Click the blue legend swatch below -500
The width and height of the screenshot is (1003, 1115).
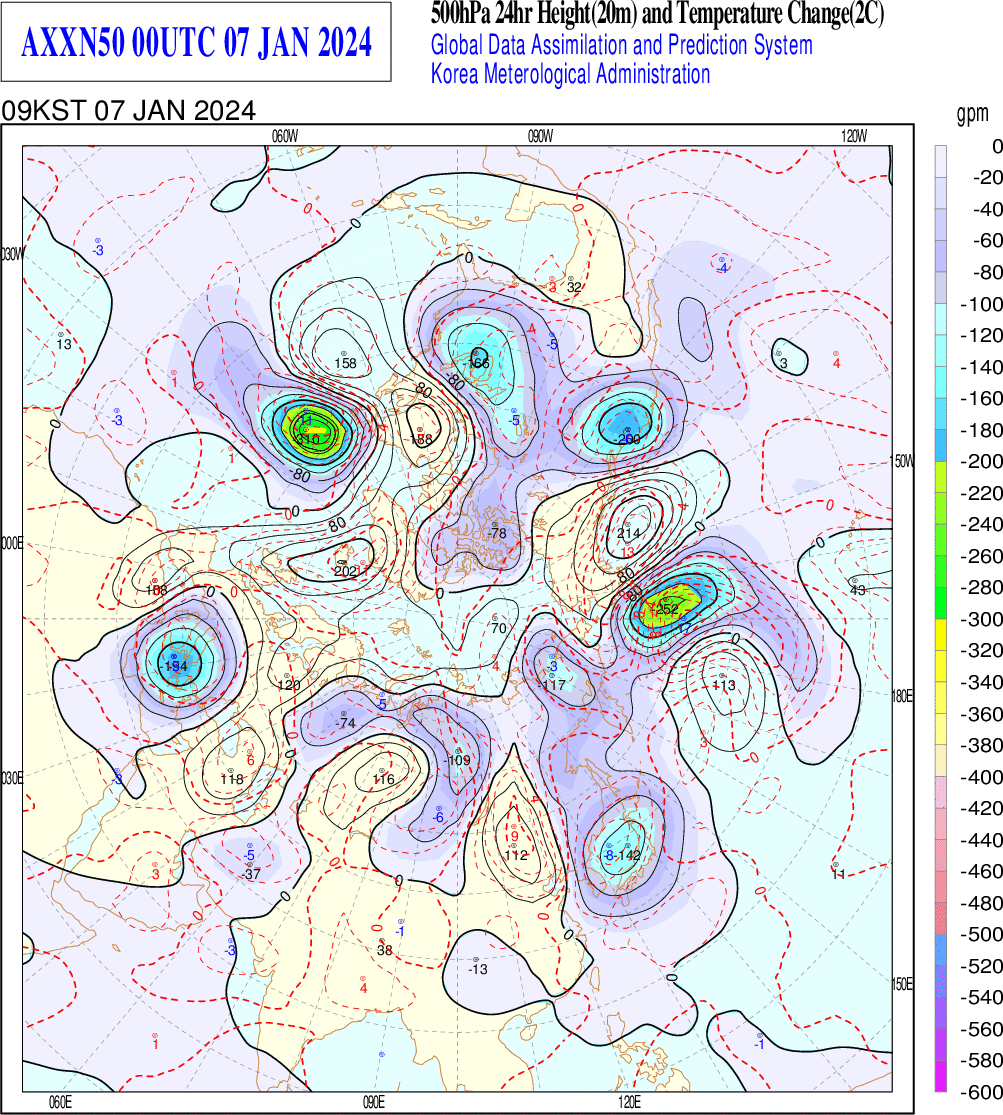940,949
